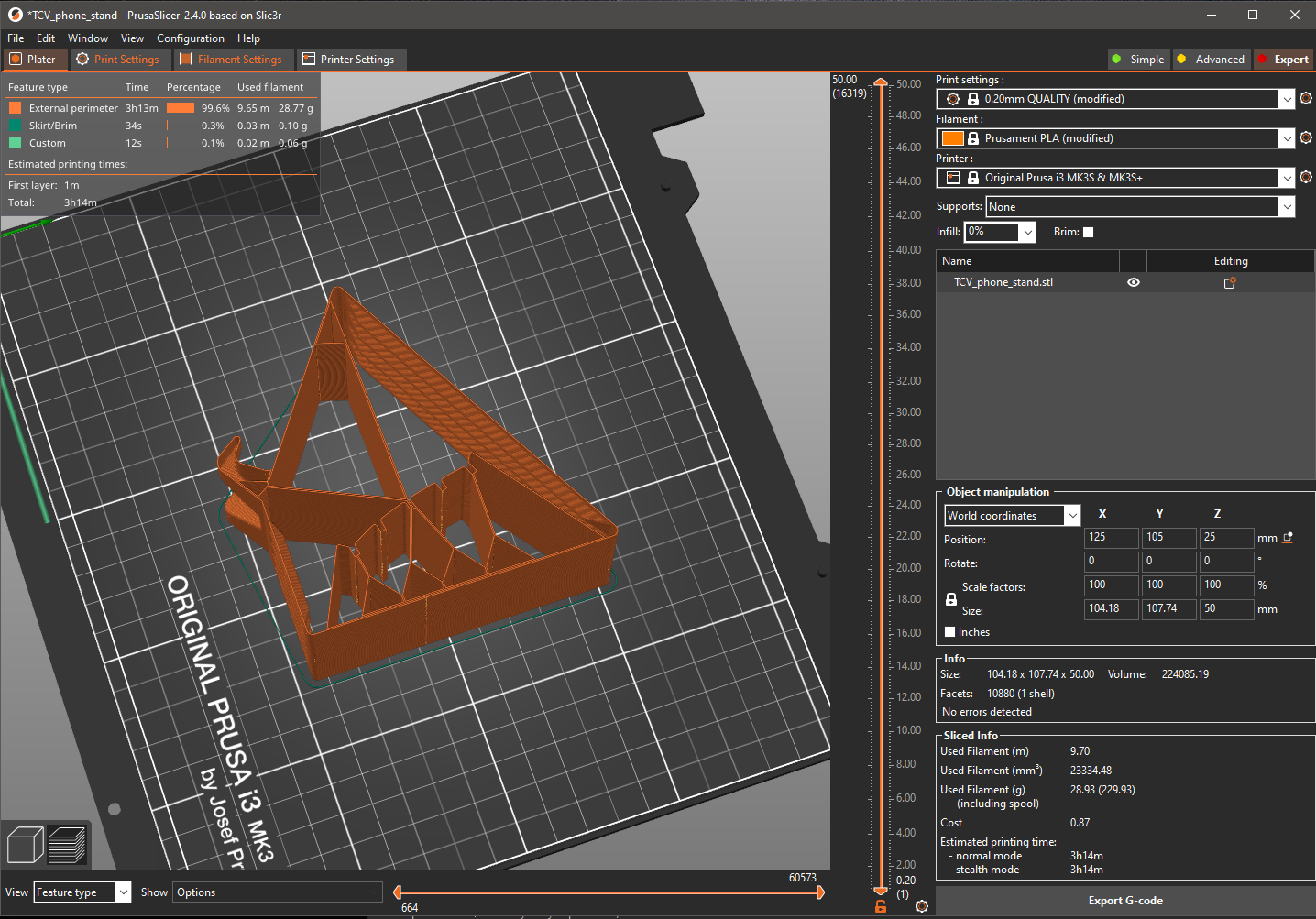This screenshot has width=1316, height=919.
Task: Click the scale factors lock icon
Action: point(951,599)
